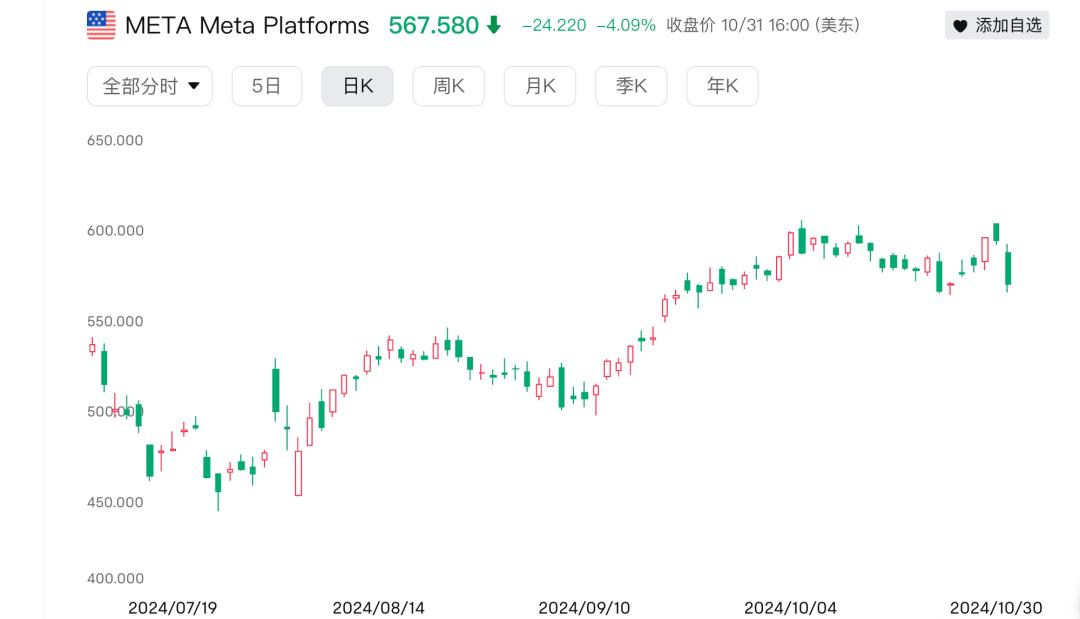Click the -4.09% change percentage
1080x619 pixels.
(x=626, y=25)
